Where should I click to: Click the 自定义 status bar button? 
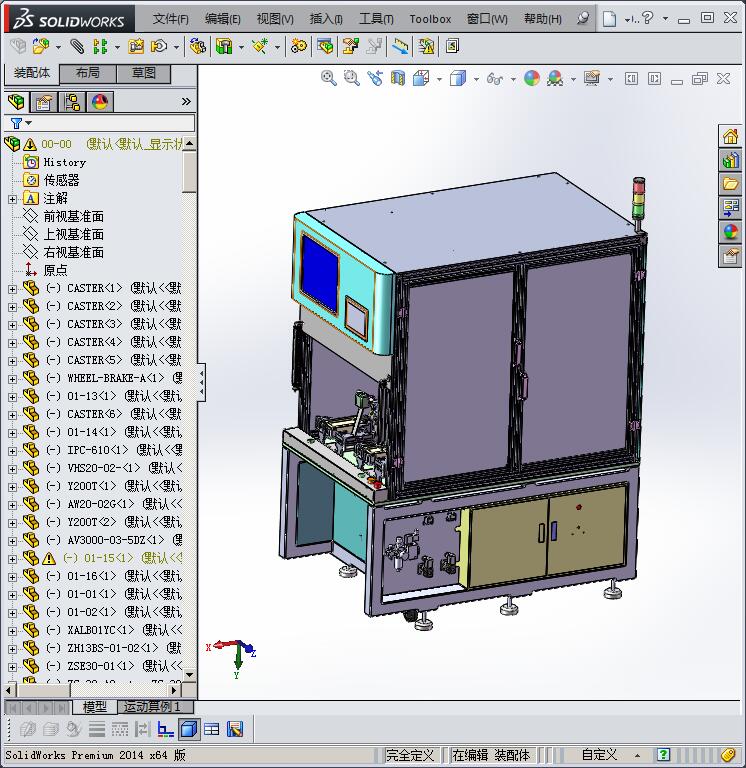tap(599, 755)
